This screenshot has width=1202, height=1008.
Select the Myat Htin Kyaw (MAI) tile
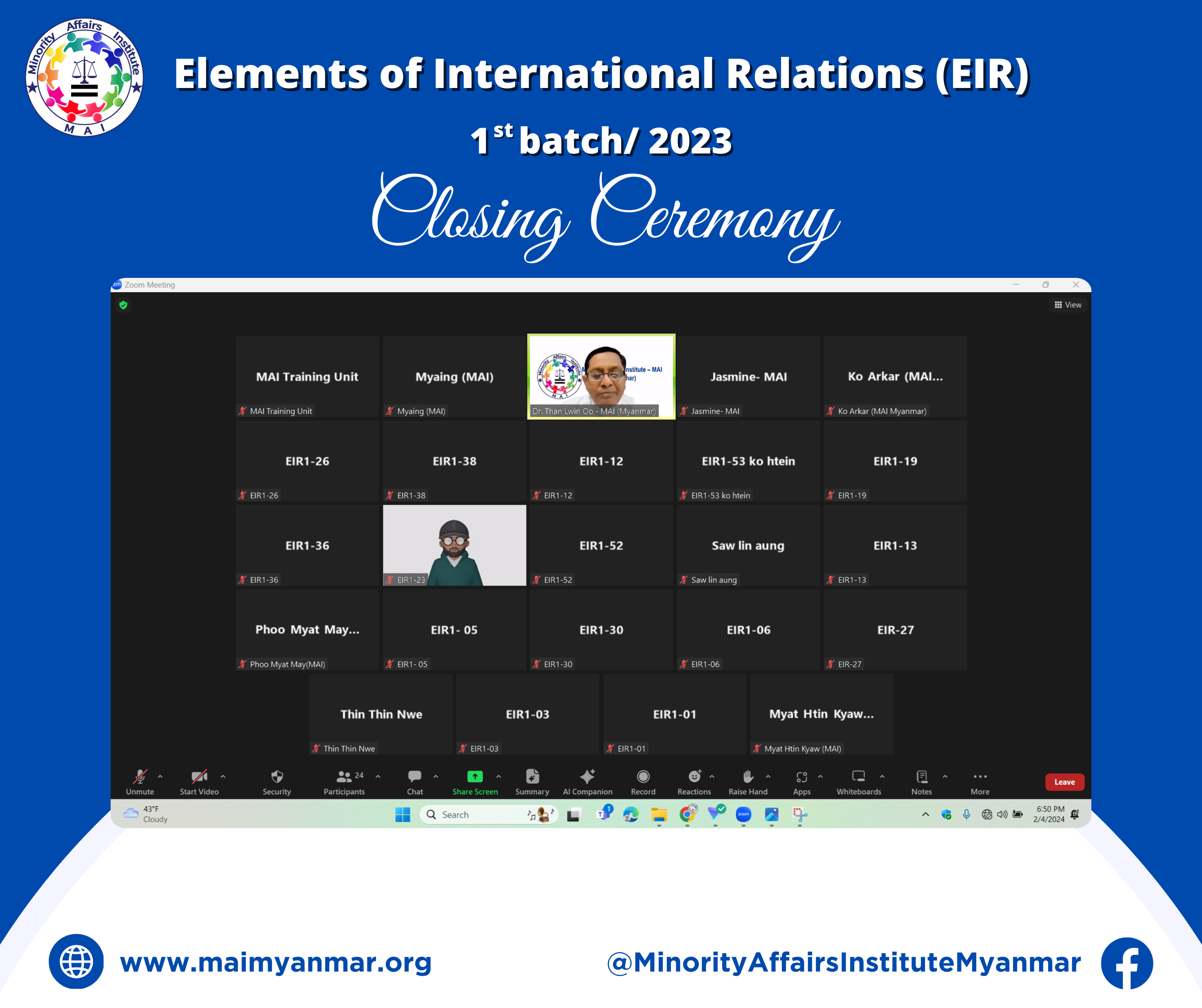(822, 714)
